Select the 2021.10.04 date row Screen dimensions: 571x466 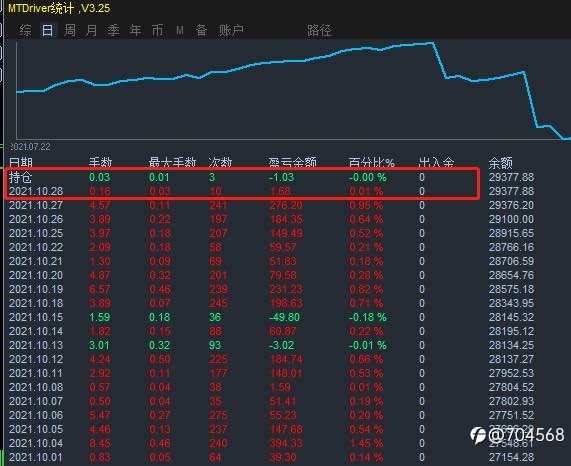tap(36, 443)
